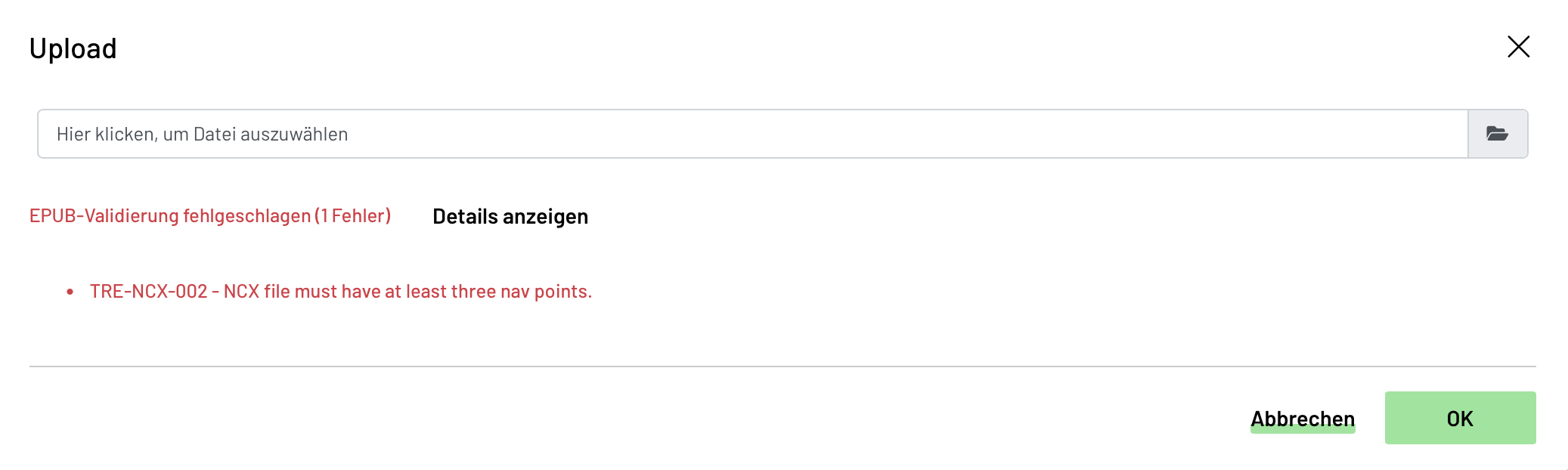The height and width of the screenshot is (470, 1568).
Task: Click the word "anzeigen" in the details link
Action: tap(545, 217)
